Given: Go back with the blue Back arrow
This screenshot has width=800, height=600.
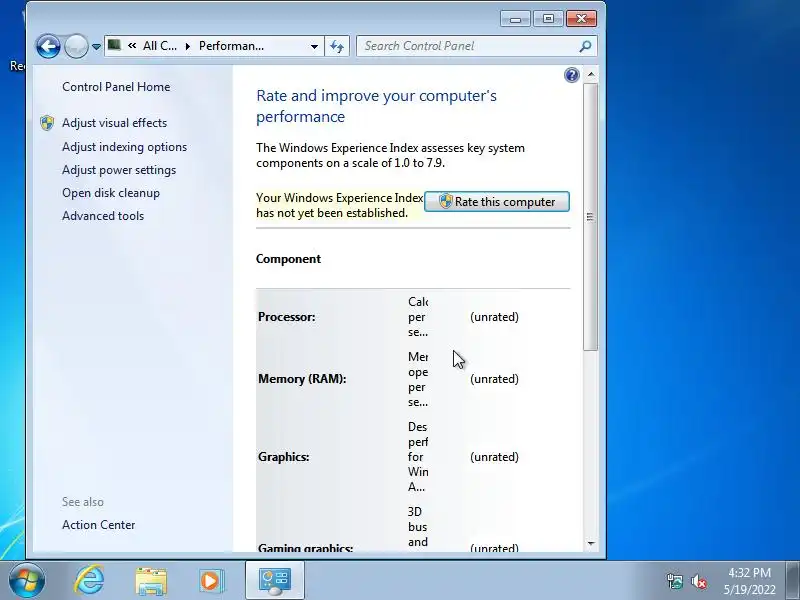Looking at the screenshot, I should pyautogui.click(x=48, y=46).
